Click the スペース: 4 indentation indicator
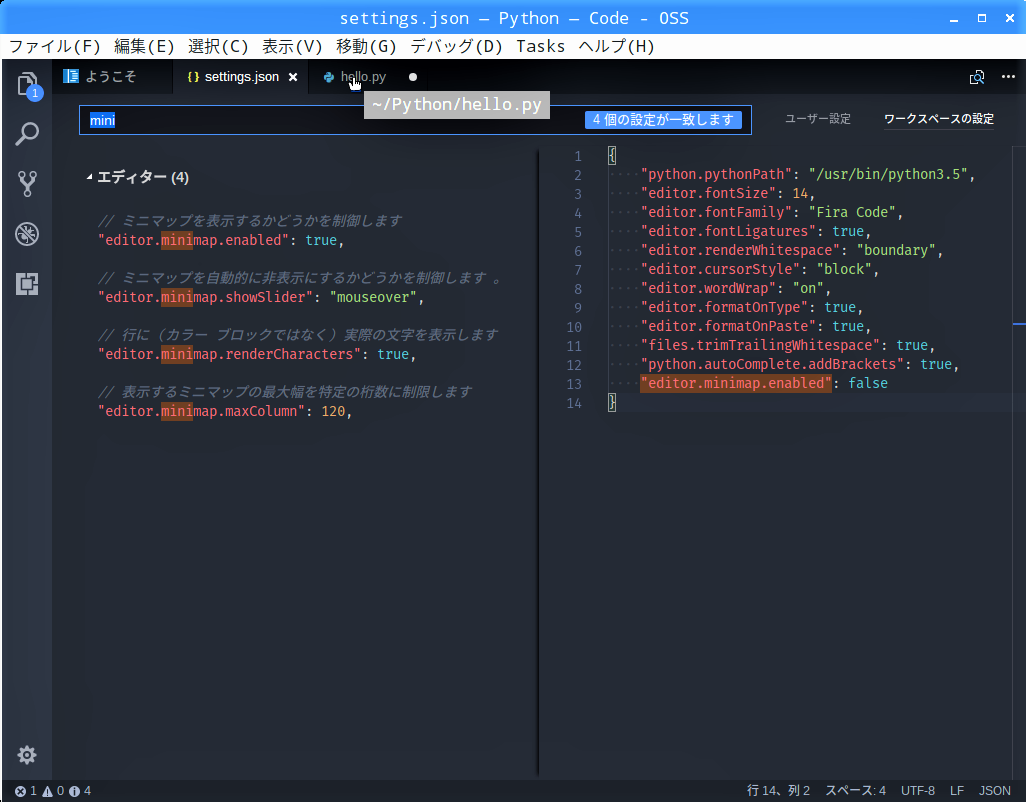Viewport: 1026px width, 802px height. point(855,791)
